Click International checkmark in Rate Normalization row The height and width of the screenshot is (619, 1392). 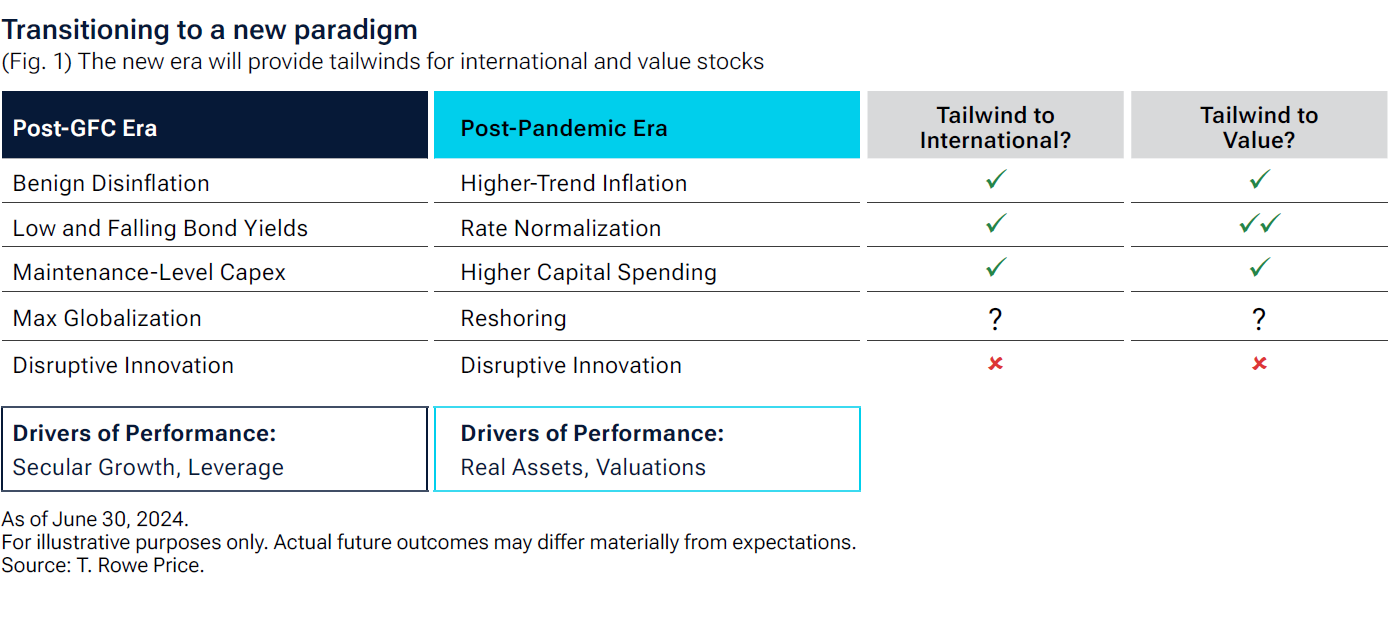(995, 224)
